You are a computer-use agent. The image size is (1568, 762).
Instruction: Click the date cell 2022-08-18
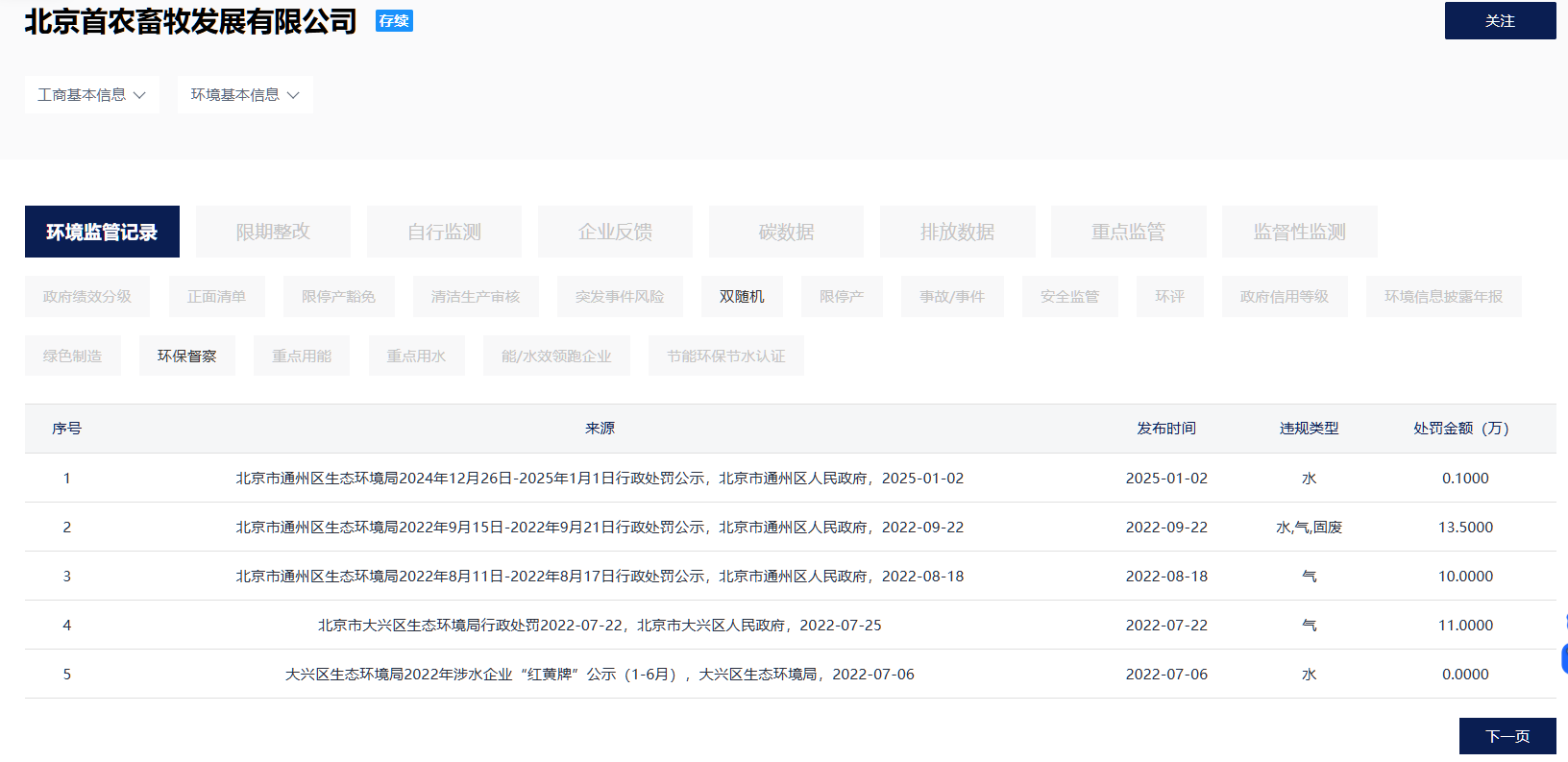click(x=1166, y=577)
